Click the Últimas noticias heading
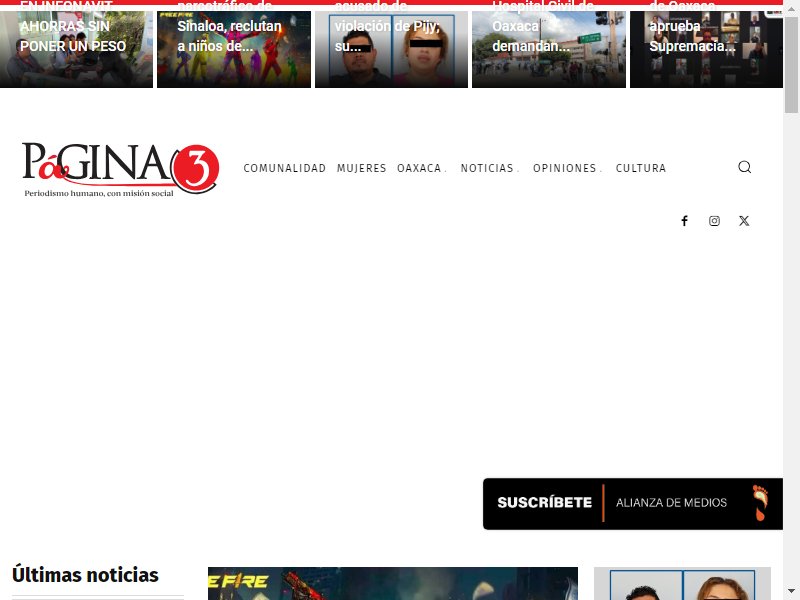 (85, 575)
